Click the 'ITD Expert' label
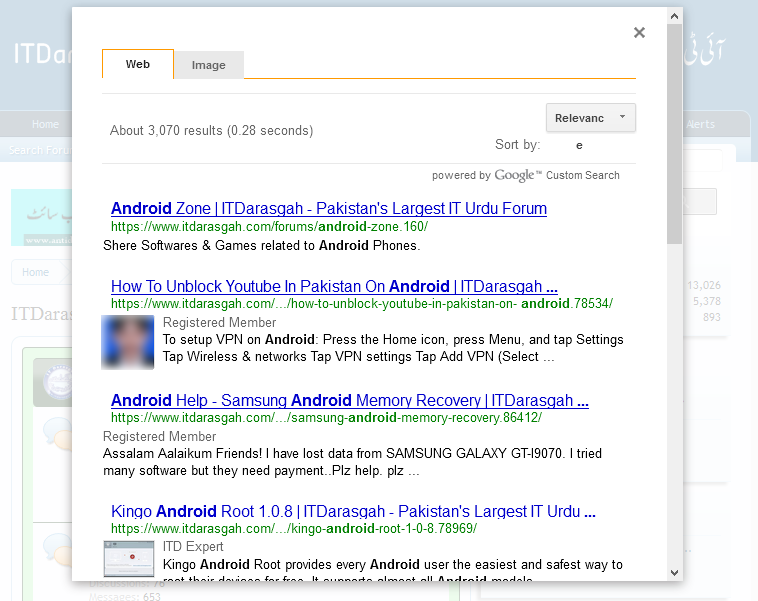This screenshot has width=758, height=601. [193, 546]
